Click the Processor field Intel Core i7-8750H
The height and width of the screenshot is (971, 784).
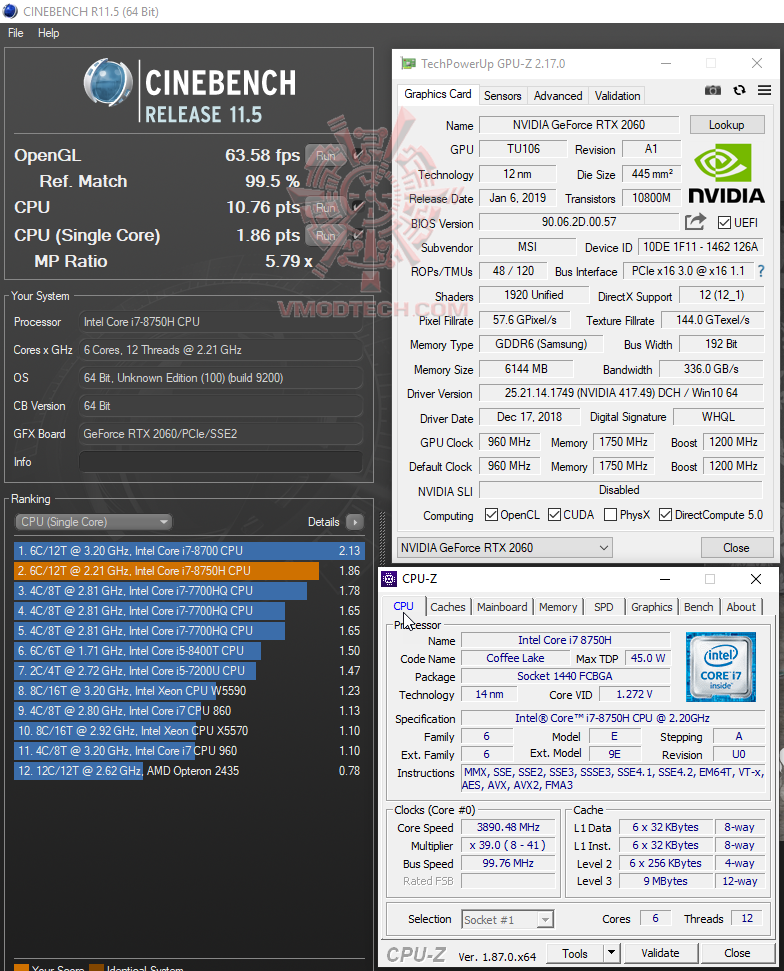click(x=220, y=322)
